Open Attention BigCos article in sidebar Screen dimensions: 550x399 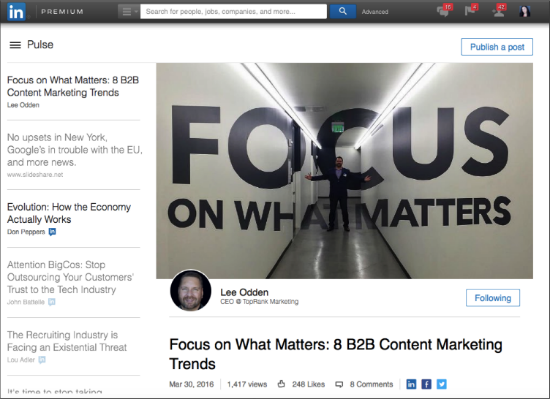(70, 277)
